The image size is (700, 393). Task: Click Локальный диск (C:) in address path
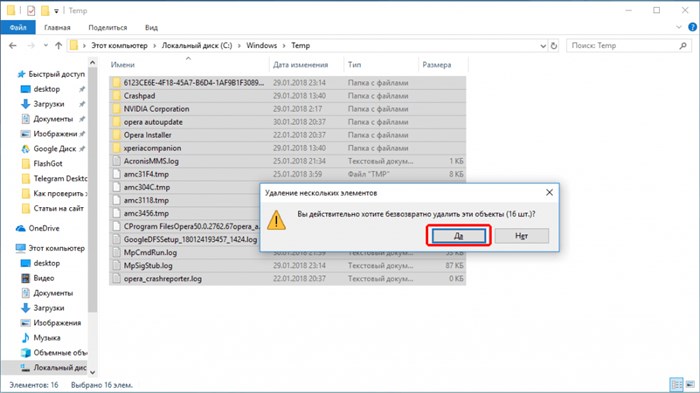coord(197,46)
